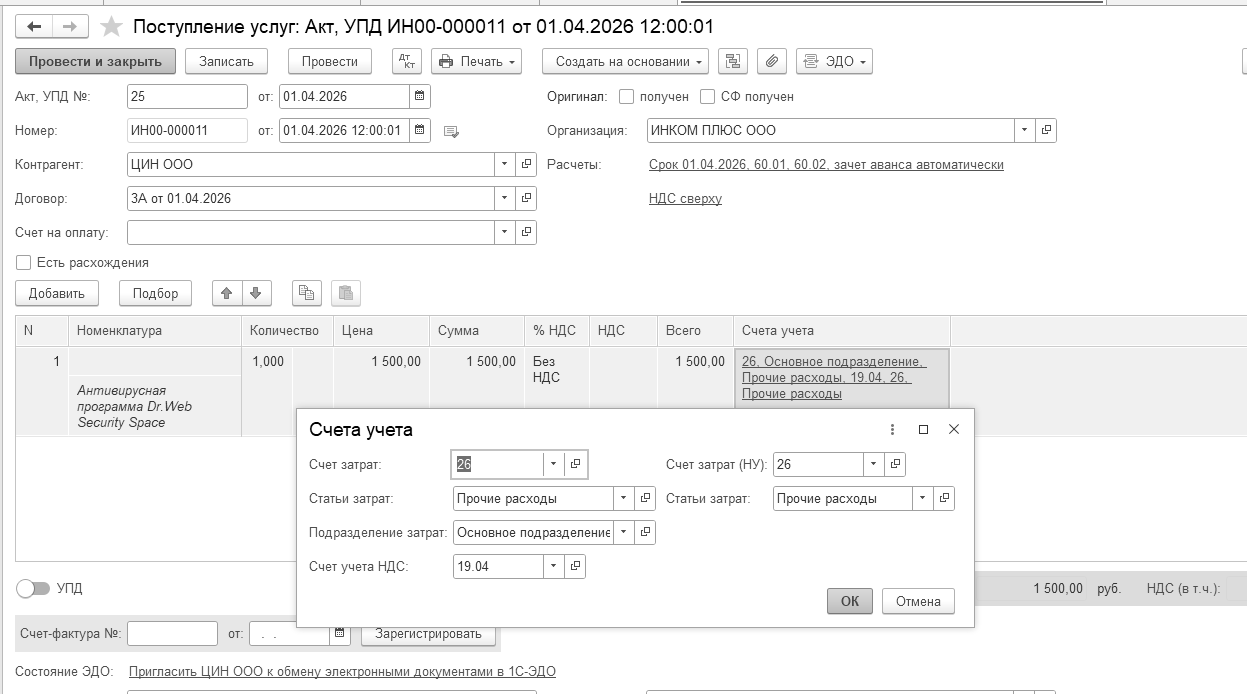Open Контрагент ЦИН ООО card icon
The height and width of the screenshot is (694, 1247).
pyautogui.click(x=526, y=164)
